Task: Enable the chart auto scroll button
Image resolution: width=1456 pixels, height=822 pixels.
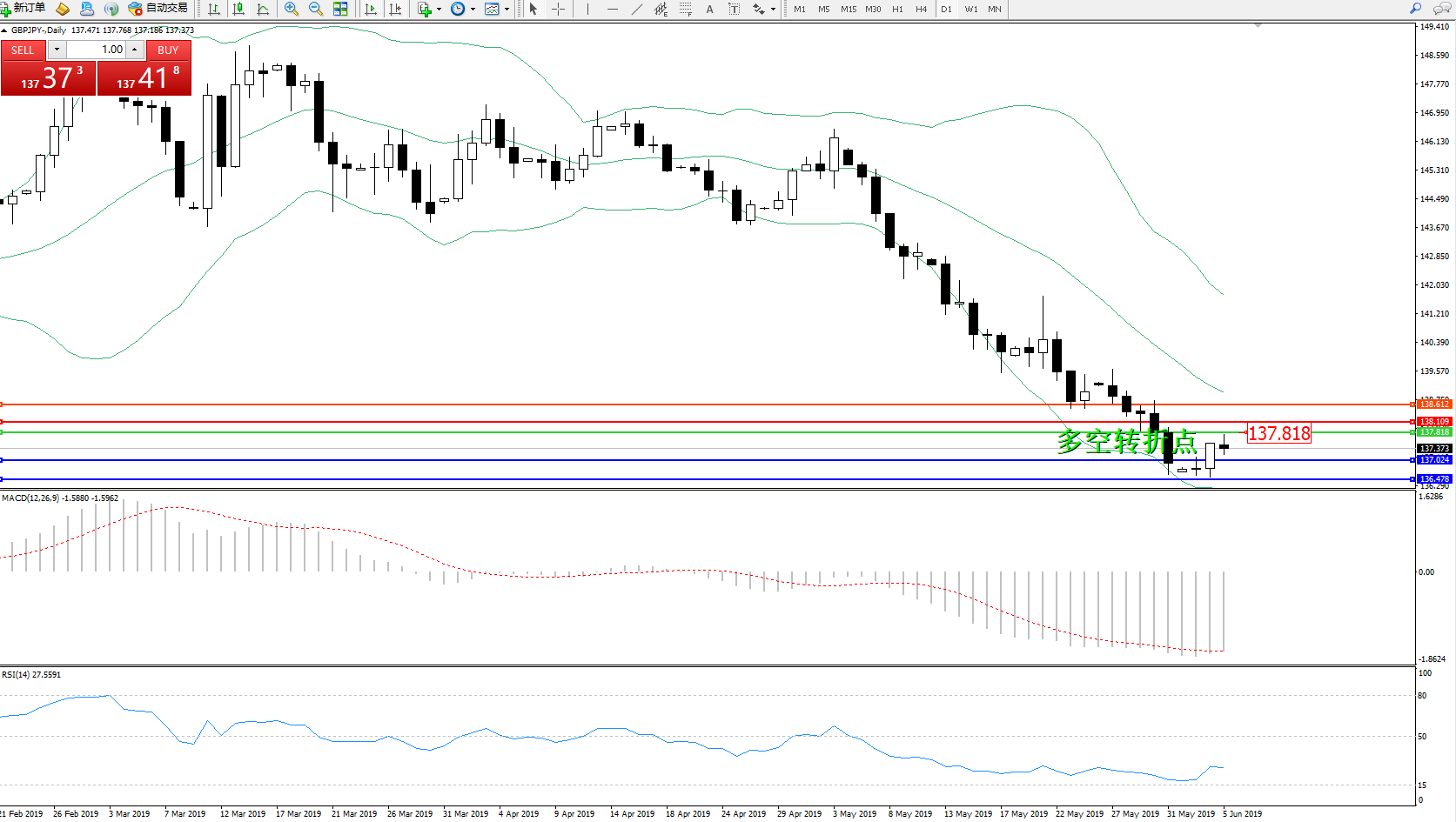Action: 371,9
